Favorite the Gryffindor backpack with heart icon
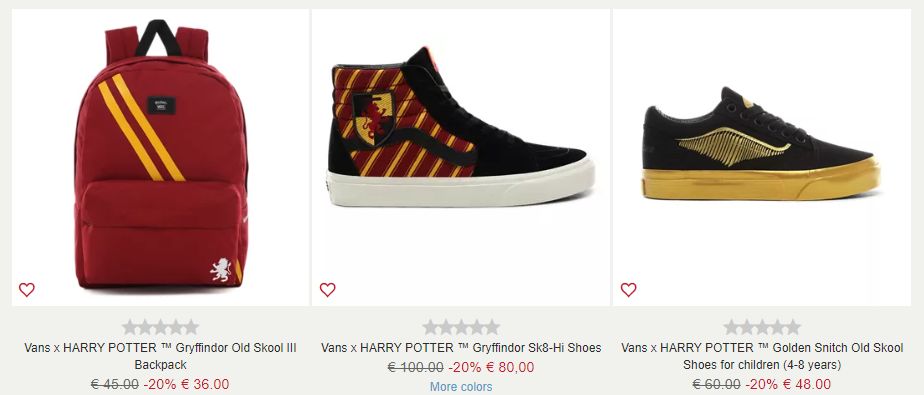Viewport: 924px width, 395px height. tap(27, 289)
